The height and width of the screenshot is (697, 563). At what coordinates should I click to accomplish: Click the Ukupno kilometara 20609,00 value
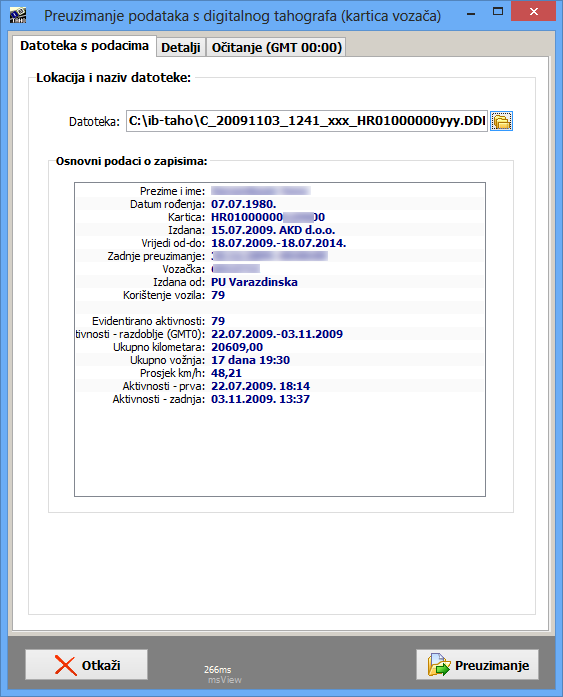pos(237,347)
